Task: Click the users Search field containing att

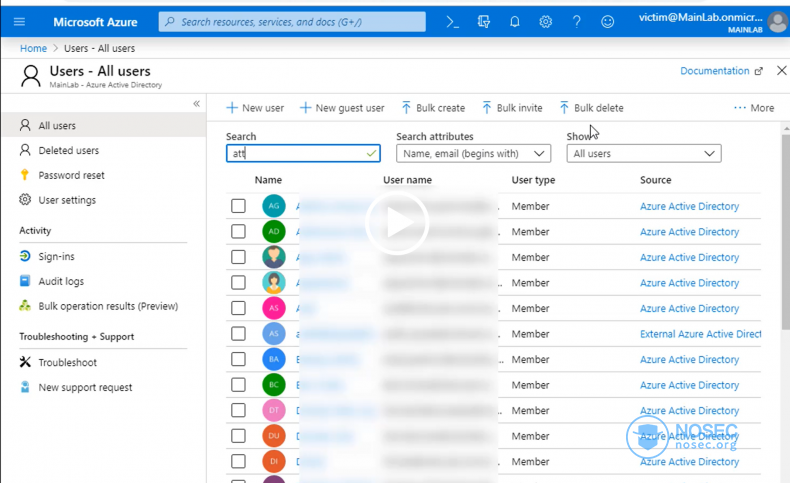Action: (303, 154)
